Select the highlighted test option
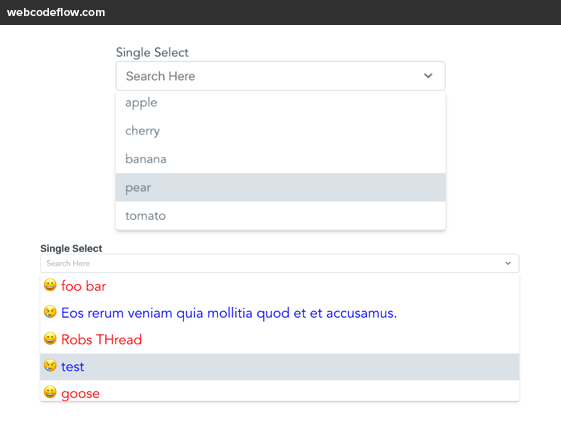The height and width of the screenshot is (431, 561). 279,367
